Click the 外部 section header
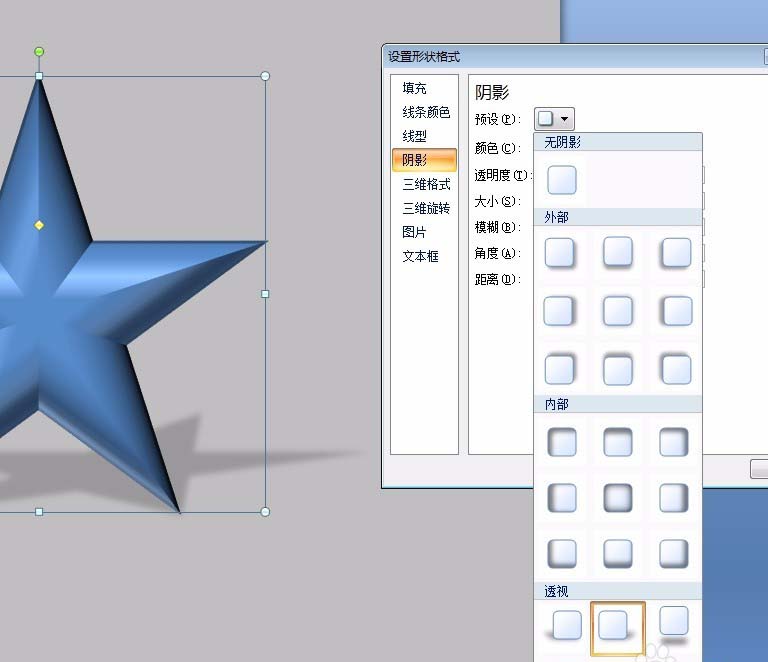The height and width of the screenshot is (662, 768). (618, 217)
